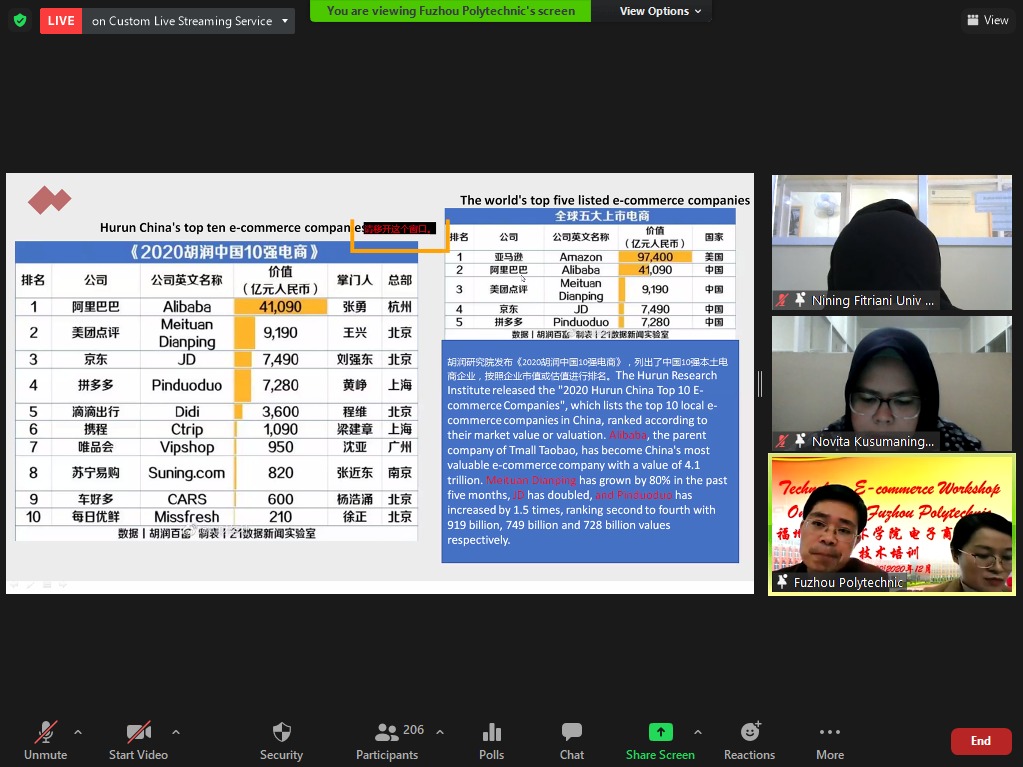Open the Polls bar chart icon
Screen dimensions: 1023x767
pyautogui.click(x=491, y=732)
